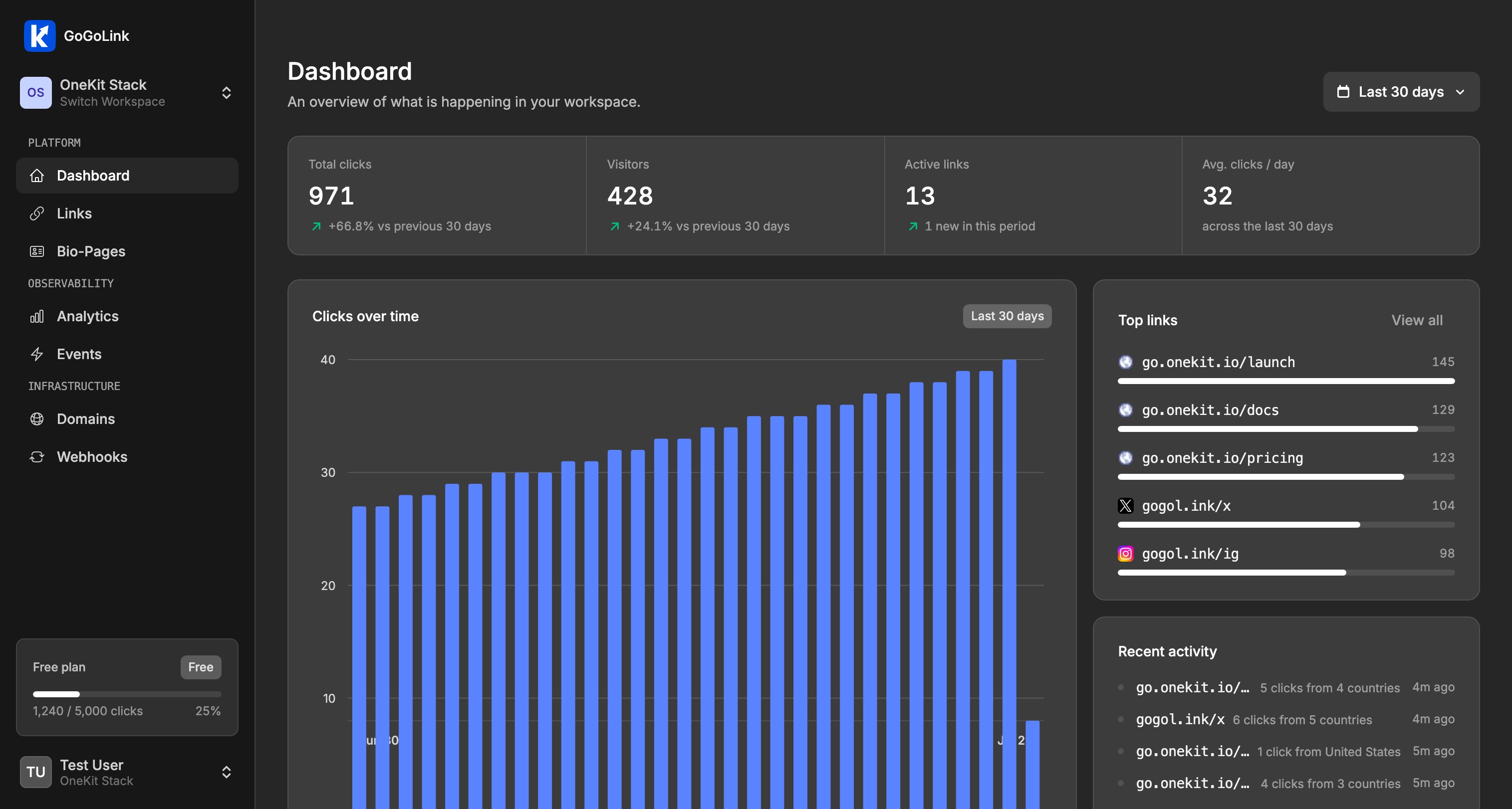Open the go.onekit.io/docs top link
This screenshot has width=1512, height=809.
click(x=1210, y=410)
